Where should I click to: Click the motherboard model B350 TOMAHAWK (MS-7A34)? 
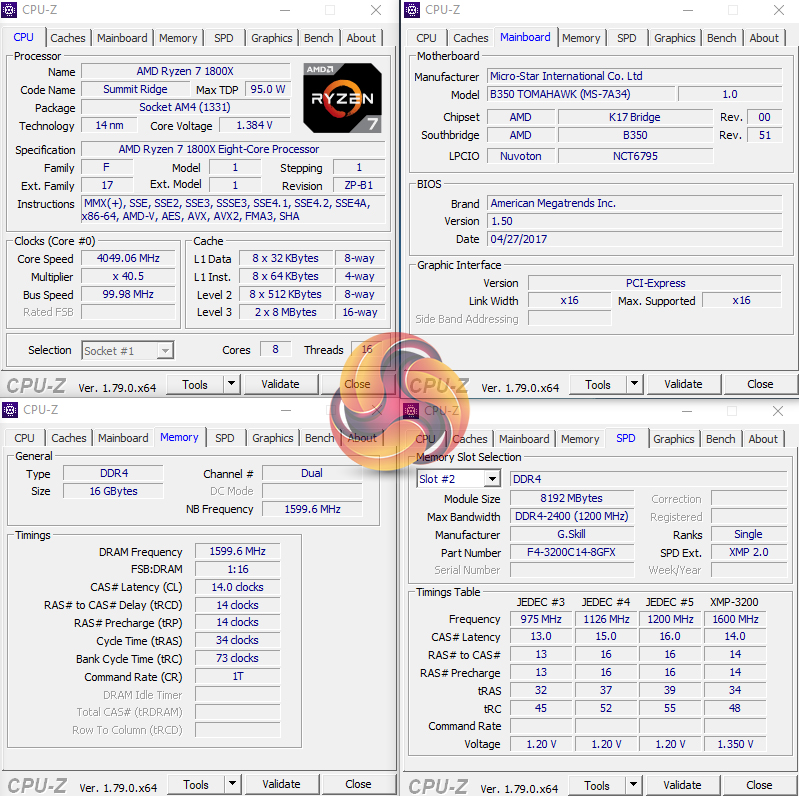coord(581,94)
